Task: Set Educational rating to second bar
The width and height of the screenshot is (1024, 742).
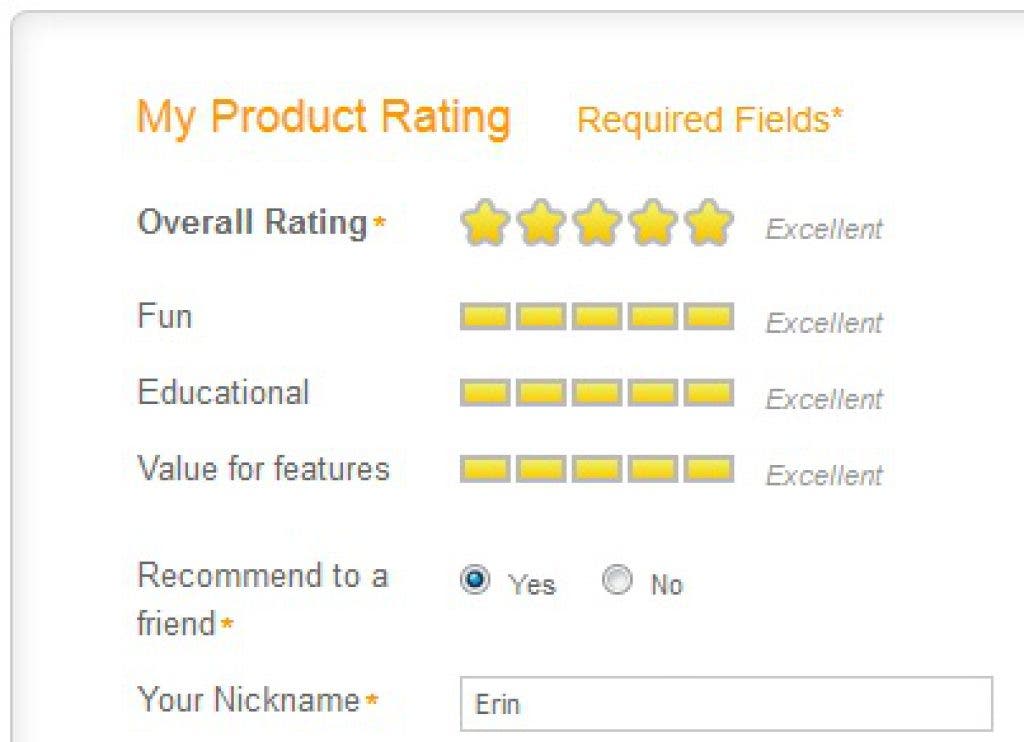Action: [542, 393]
